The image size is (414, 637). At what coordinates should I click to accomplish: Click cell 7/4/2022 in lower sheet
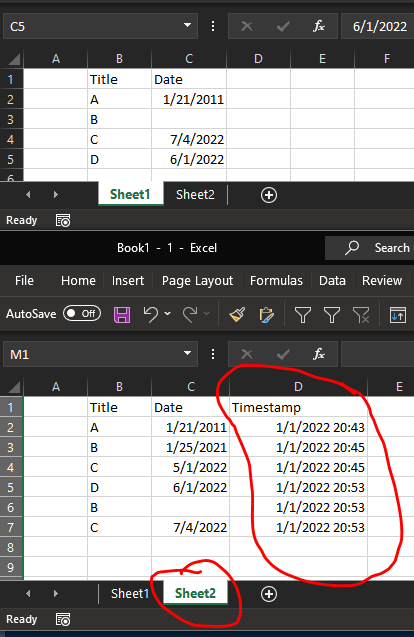(191, 527)
